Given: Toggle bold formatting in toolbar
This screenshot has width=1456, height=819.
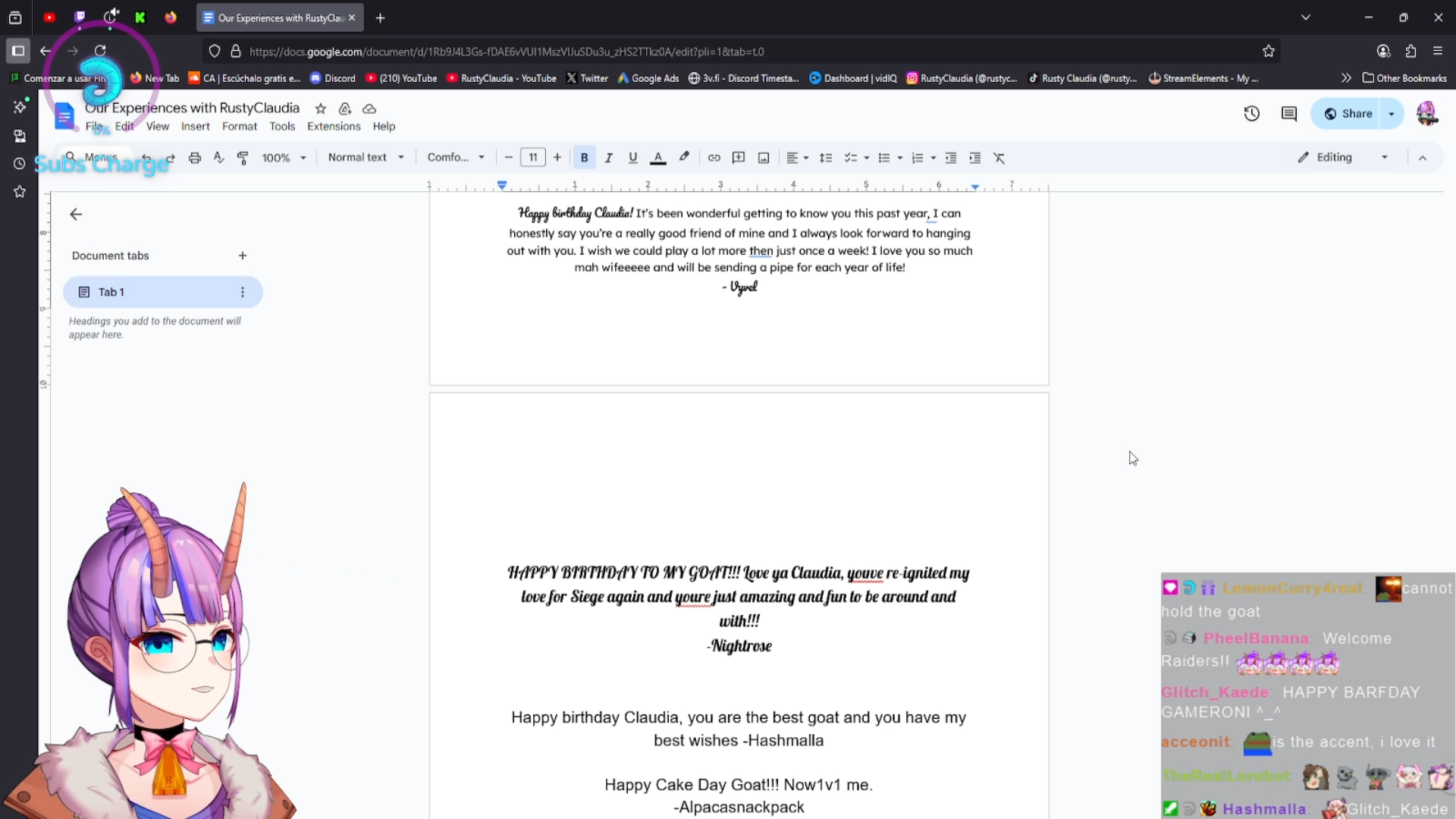Looking at the screenshot, I should 584,158.
